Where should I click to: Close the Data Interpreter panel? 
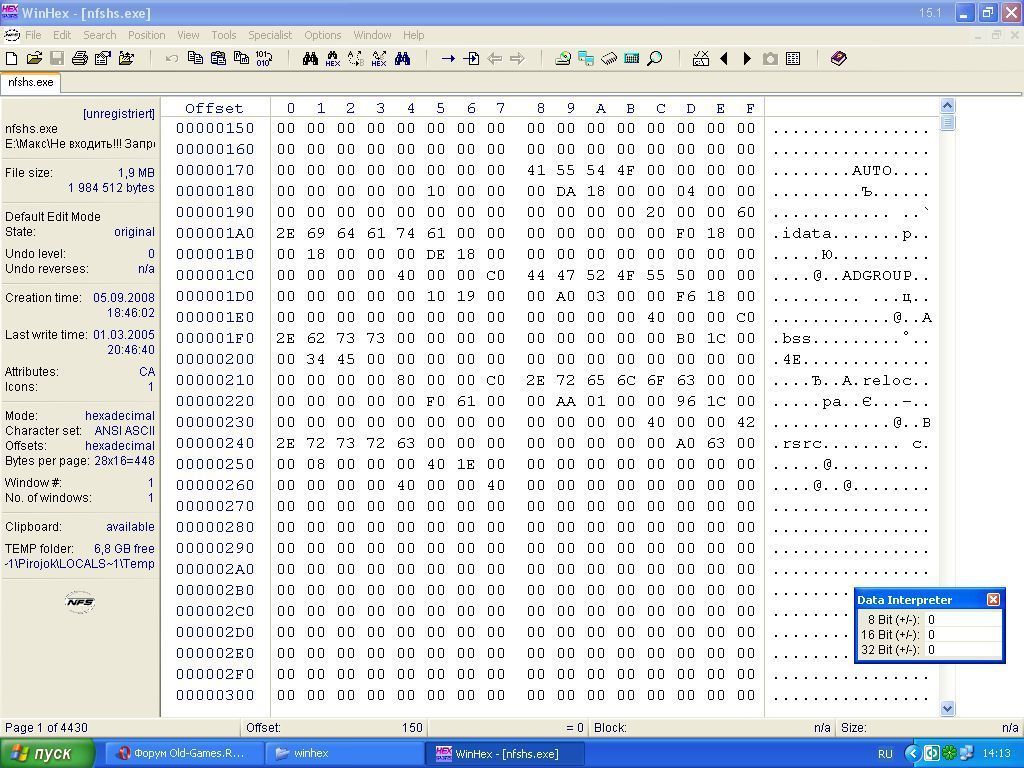click(993, 599)
